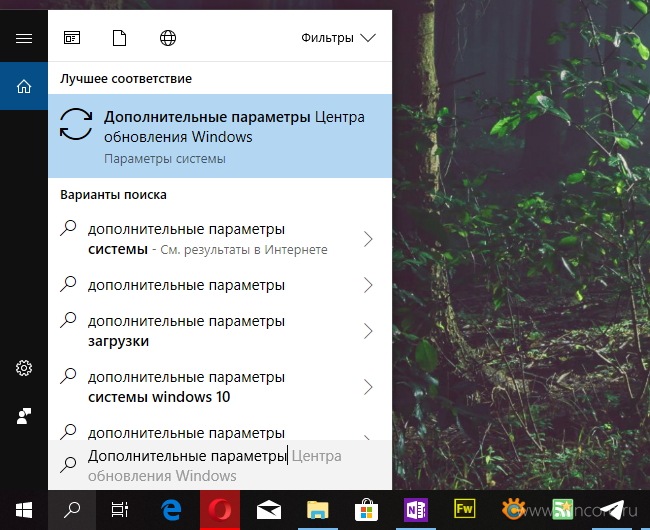
Task: Open the hamburger menu in search panel
Action: point(24,39)
